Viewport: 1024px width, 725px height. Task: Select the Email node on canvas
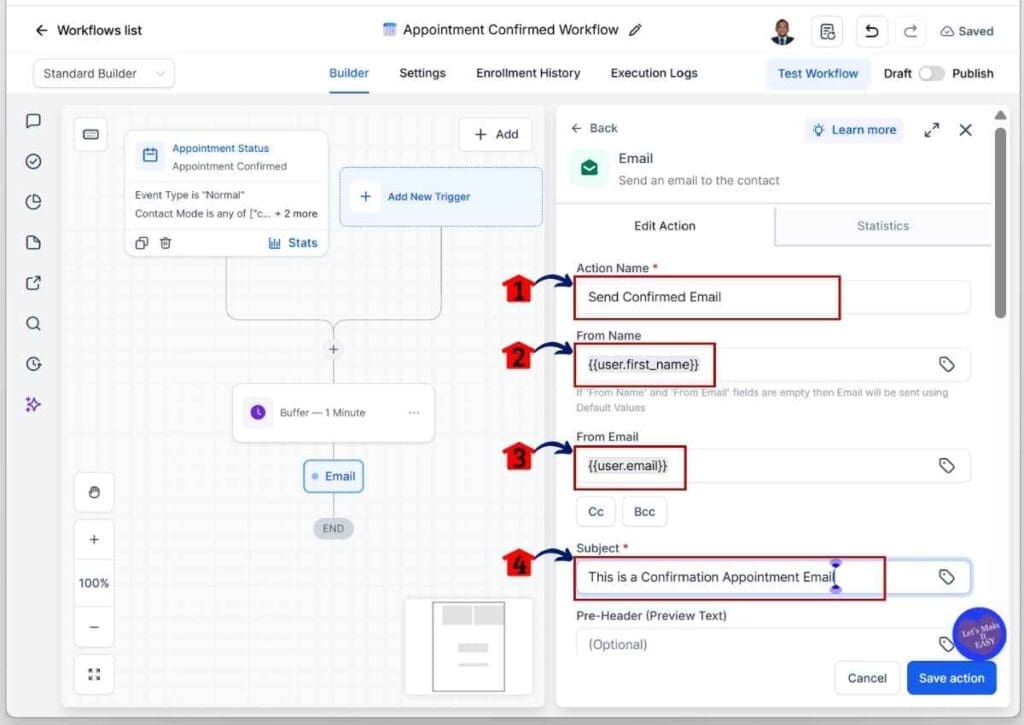(334, 476)
